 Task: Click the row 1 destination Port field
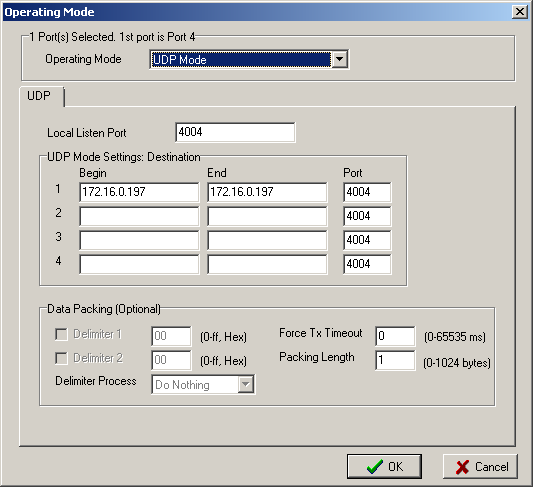click(367, 192)
